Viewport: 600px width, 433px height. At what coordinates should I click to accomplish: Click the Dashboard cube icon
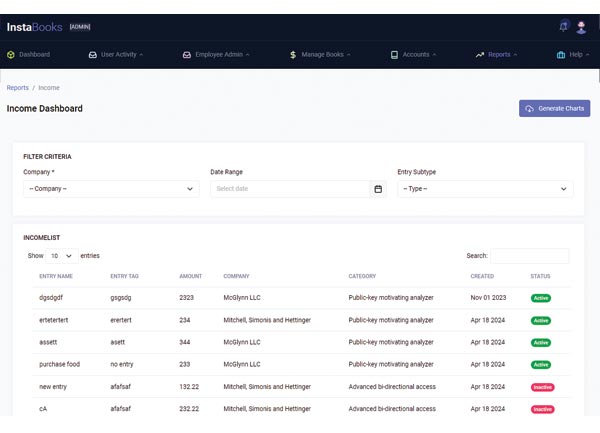click(11, 54)
